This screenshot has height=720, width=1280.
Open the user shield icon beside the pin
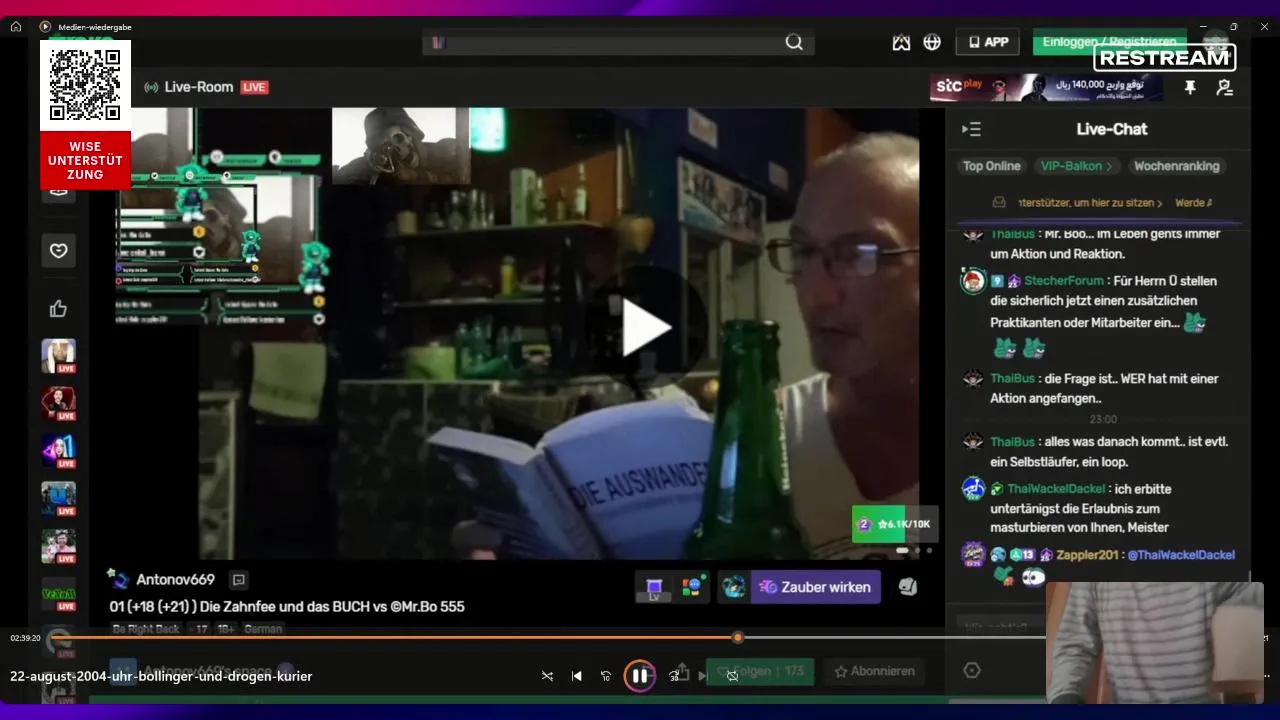point(1224,88)
